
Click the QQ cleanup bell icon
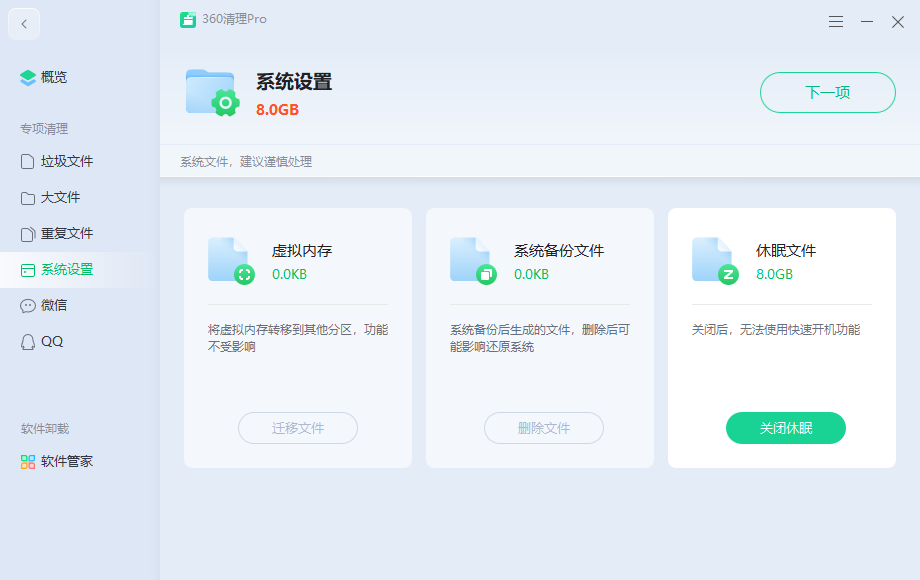tap(28, 341)
